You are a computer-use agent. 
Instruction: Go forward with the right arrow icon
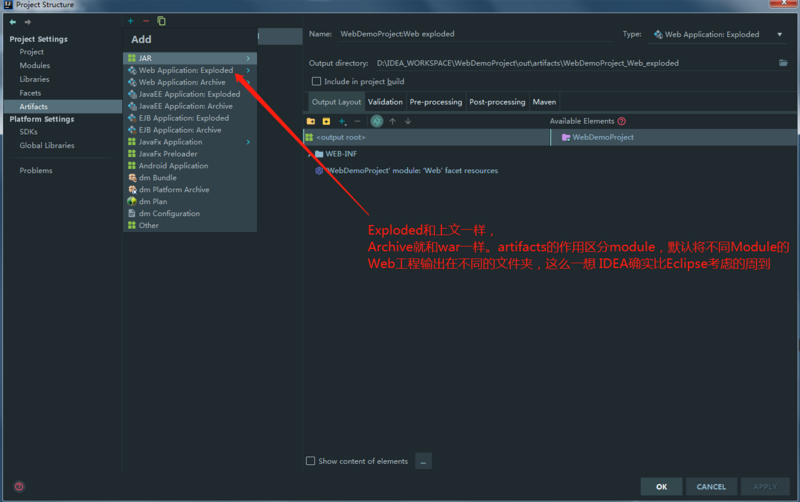point(28,22)
